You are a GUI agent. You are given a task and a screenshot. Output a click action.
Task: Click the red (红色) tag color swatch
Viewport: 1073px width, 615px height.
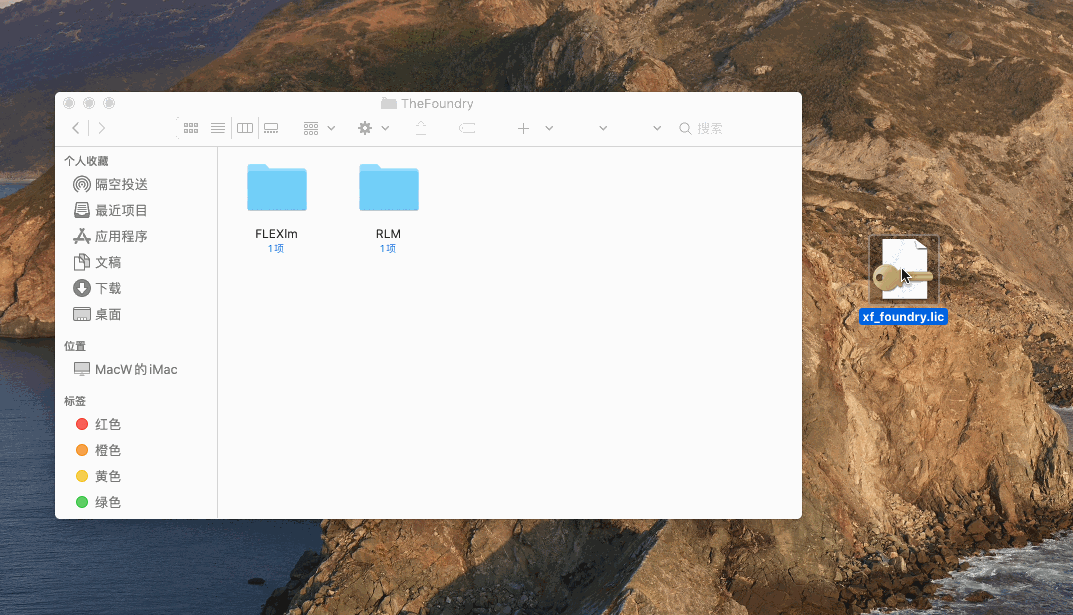[82, 424]
